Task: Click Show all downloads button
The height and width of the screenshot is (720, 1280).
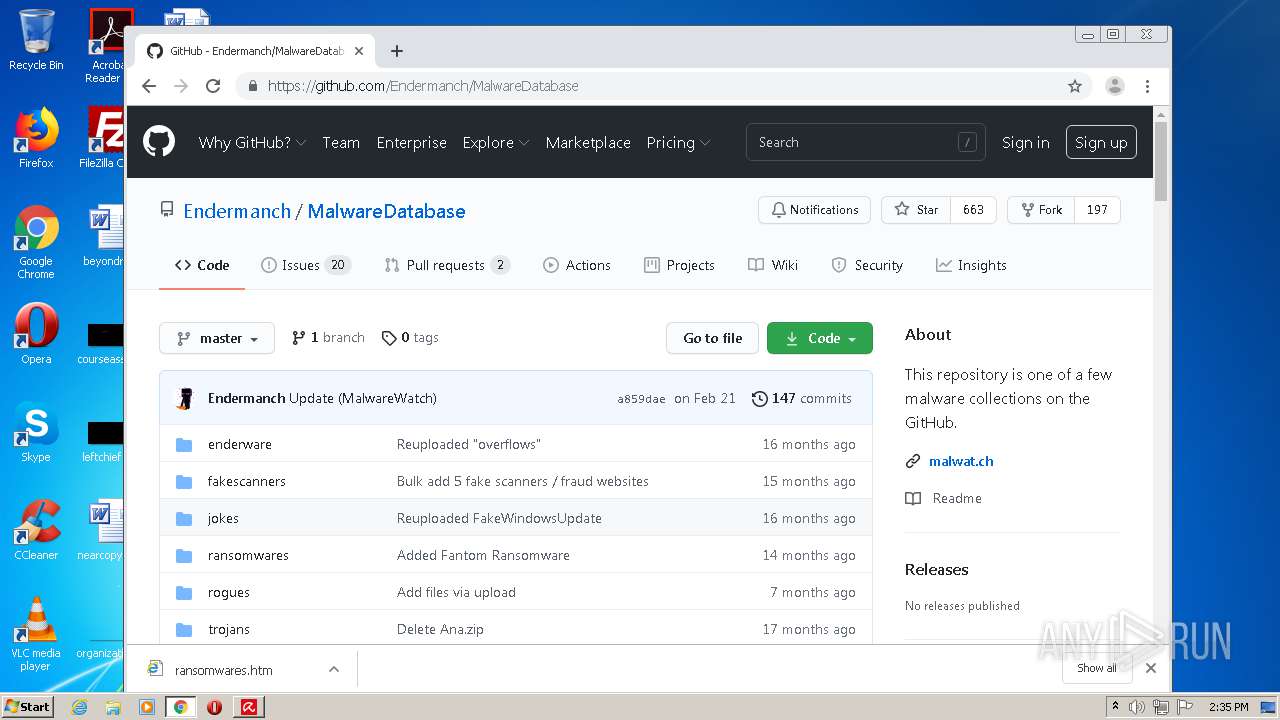Action: [1097, 668]
